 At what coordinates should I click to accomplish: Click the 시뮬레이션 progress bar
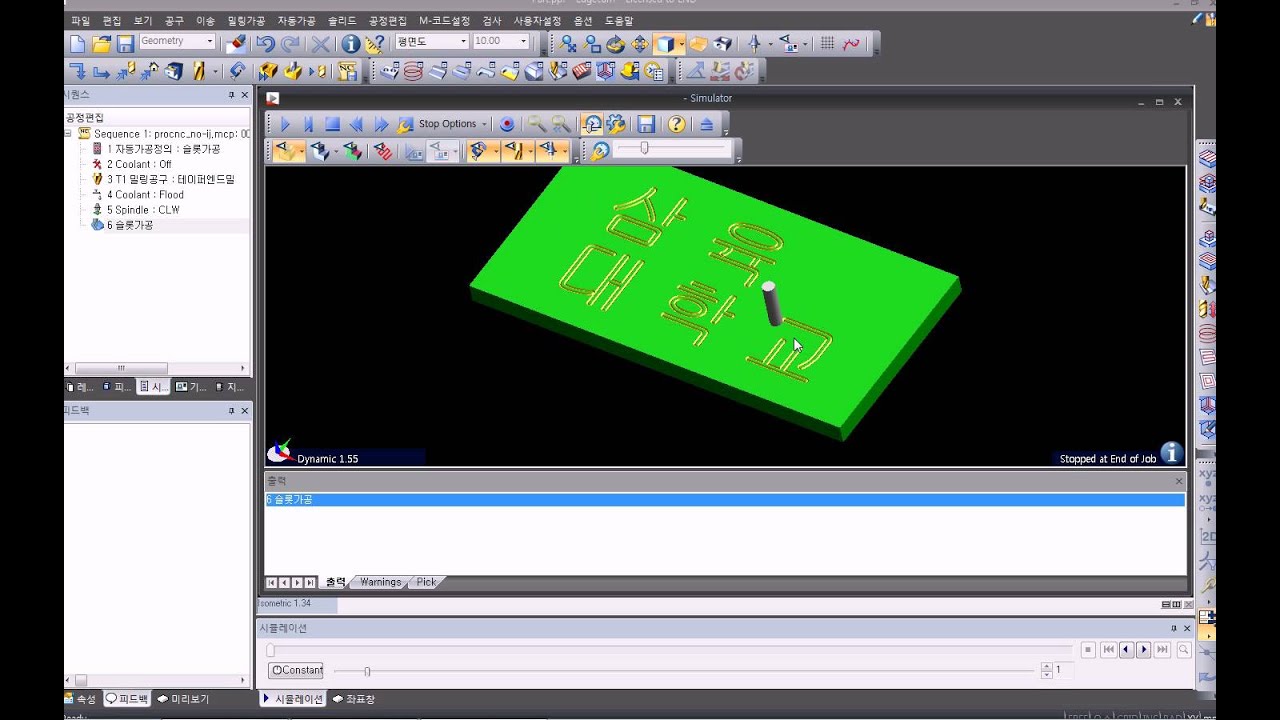668,650
